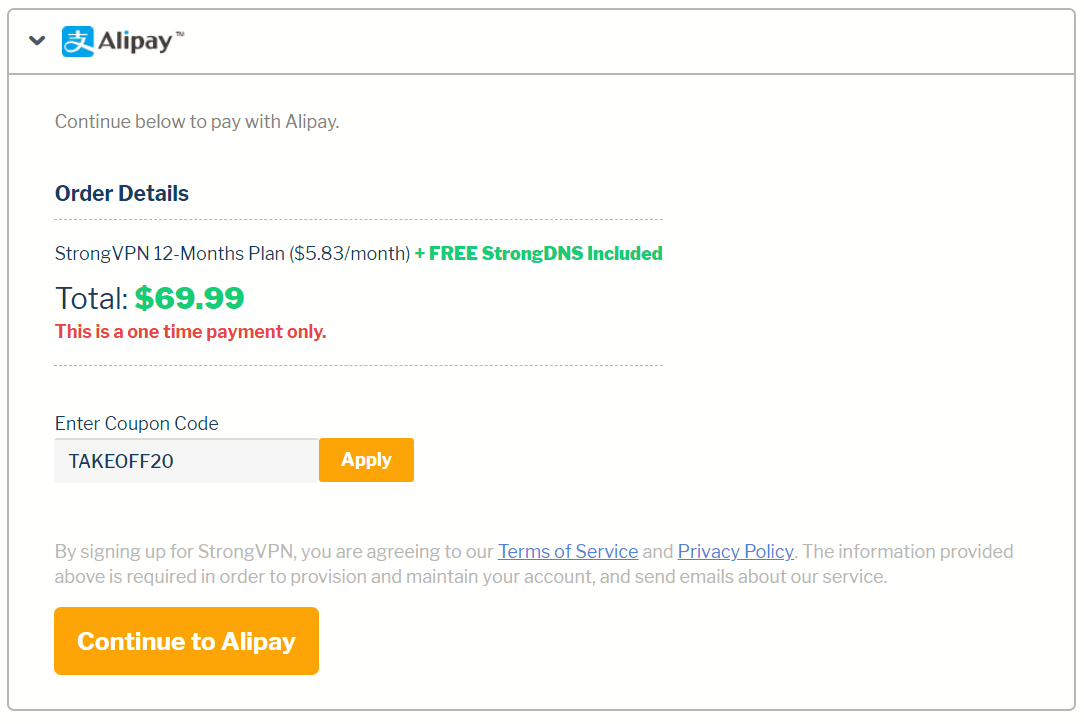The image size is (1084, 724).
Task: Click the green $69.99 total amount
Action: (x=189, y=298)
